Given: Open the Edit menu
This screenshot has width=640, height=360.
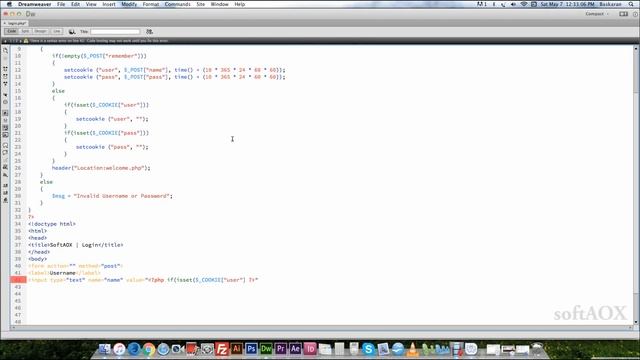Looking at the screenshot, I should pyautogui.click(x=75, y=4).
